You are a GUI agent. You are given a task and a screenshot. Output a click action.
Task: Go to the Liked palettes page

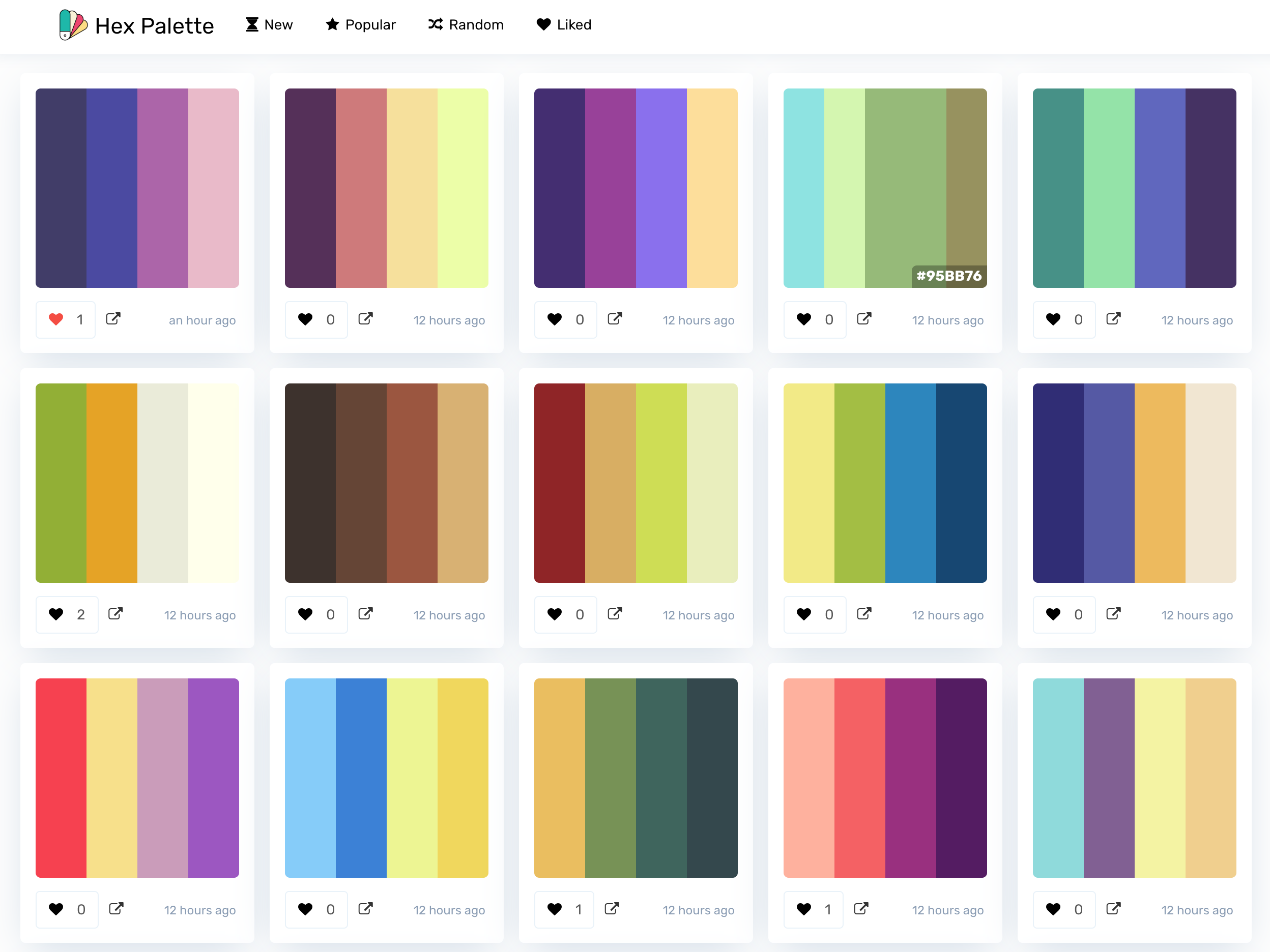point(564,25)
